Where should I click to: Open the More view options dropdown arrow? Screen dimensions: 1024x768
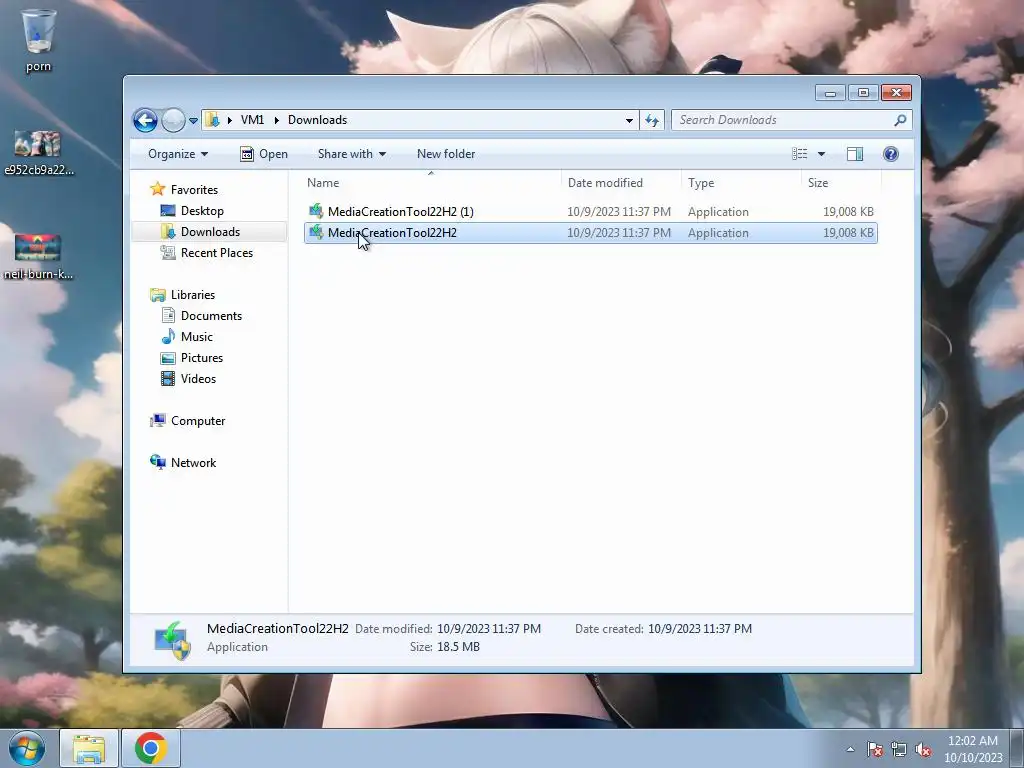(822, 154)
